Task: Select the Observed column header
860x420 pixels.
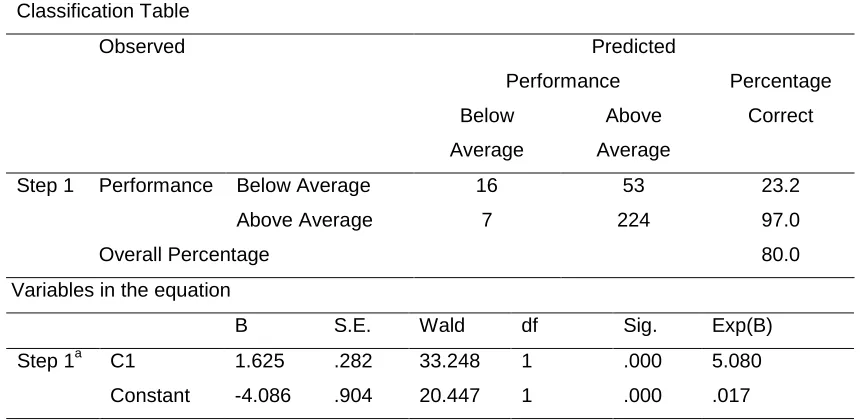Action: pos(142,47)
